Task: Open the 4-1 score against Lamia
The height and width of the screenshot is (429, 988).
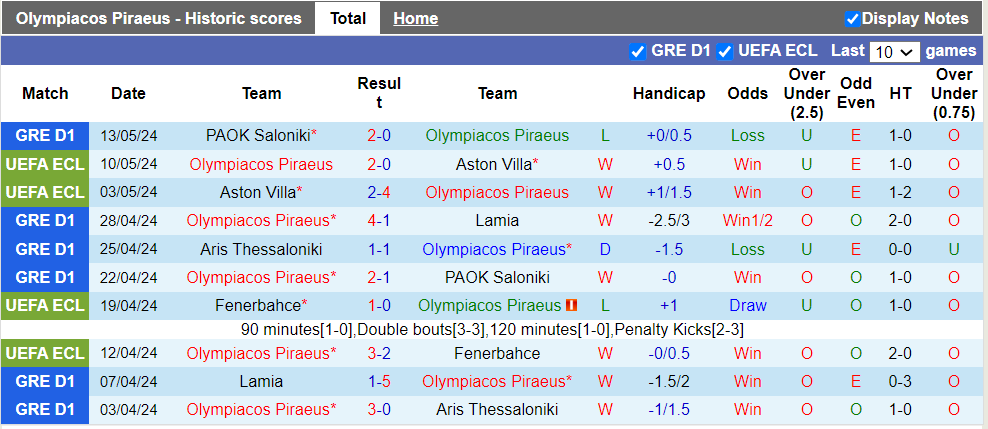Action: 379,220
